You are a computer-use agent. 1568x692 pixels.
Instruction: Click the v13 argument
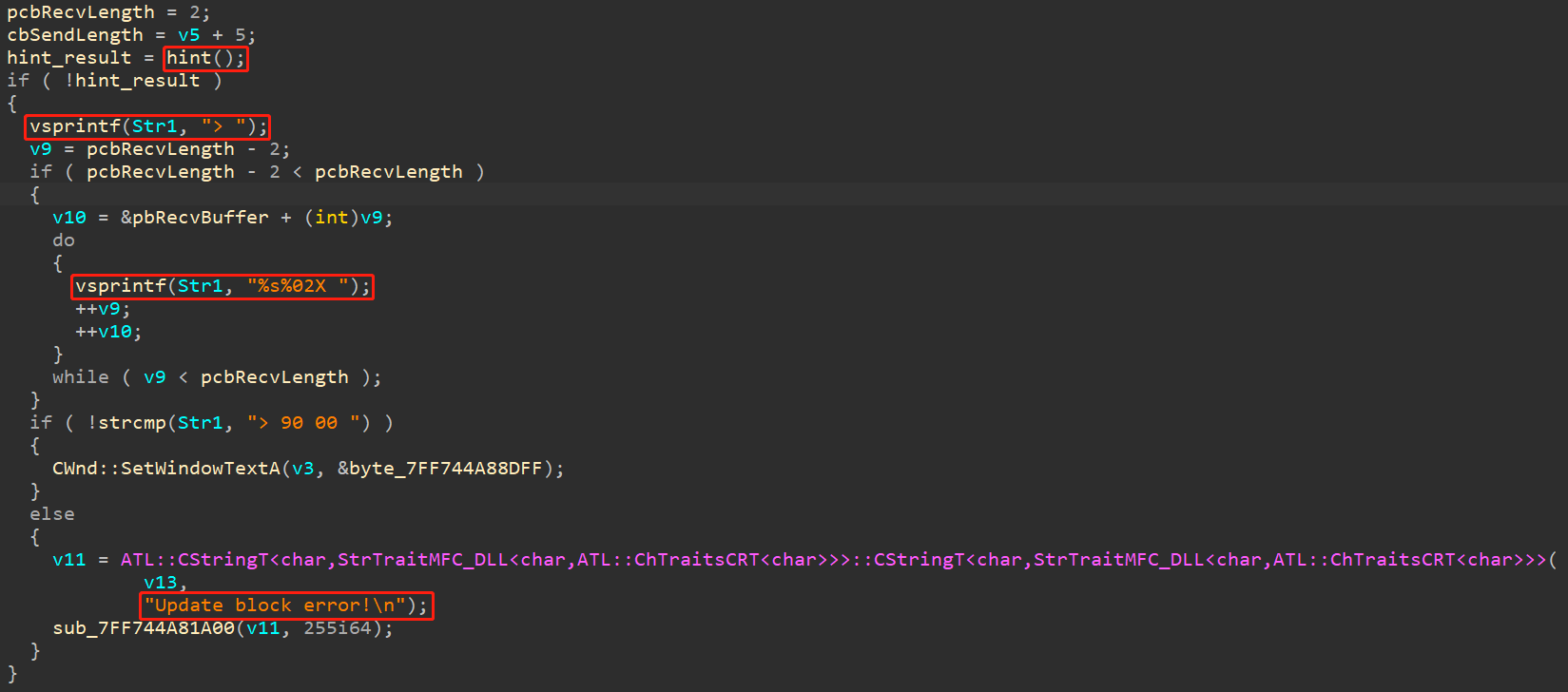161,583
